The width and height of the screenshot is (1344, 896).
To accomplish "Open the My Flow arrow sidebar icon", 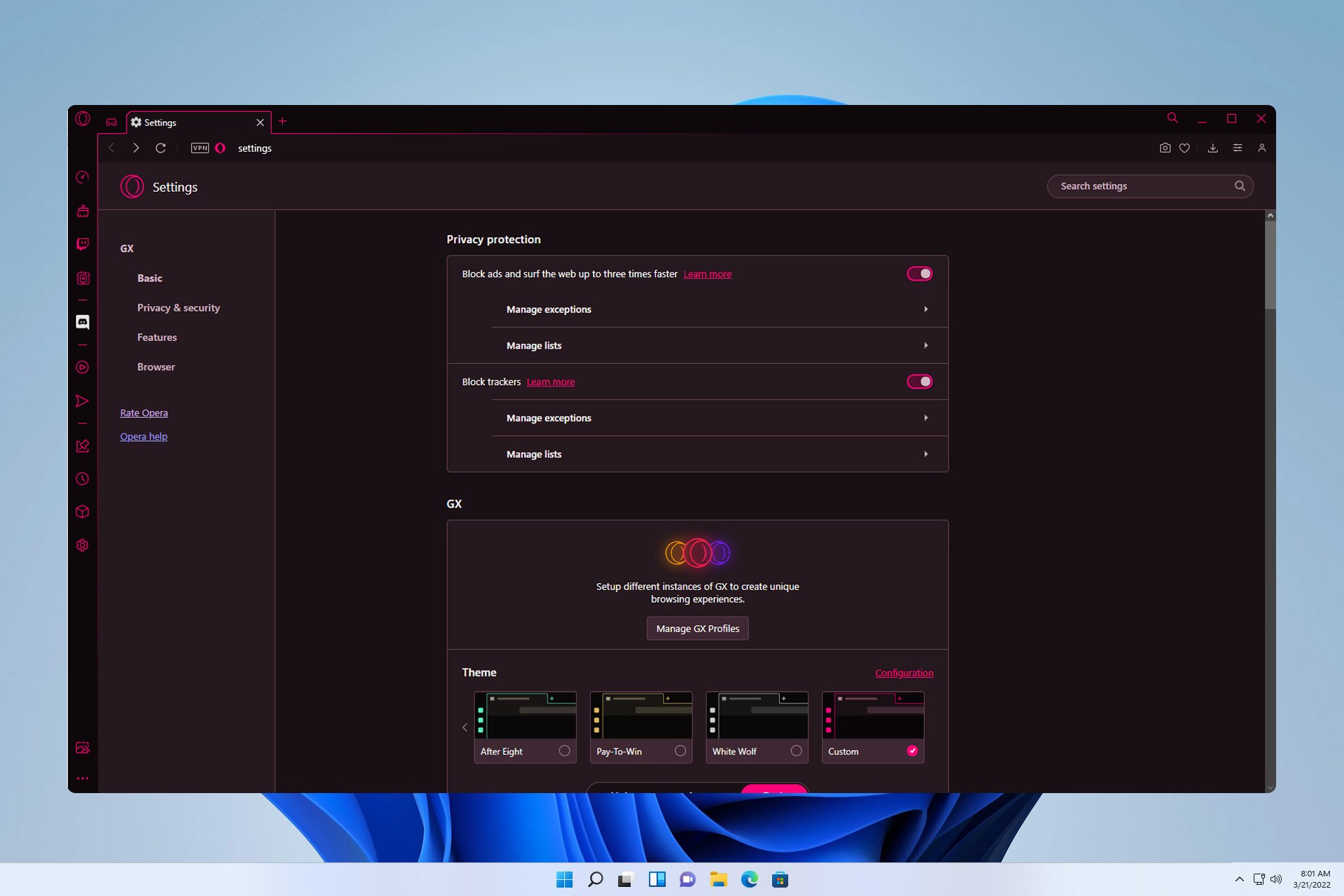I will tap(83, 401).
